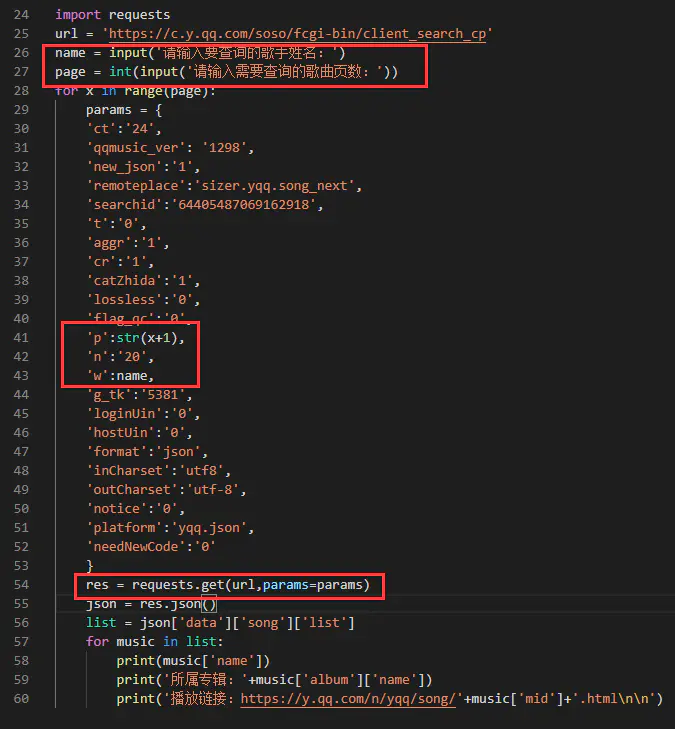The width and height of the screenshot is (675, 729).
Task: Click line number 54 in the gutter
Action: click(x=21, y=584)
